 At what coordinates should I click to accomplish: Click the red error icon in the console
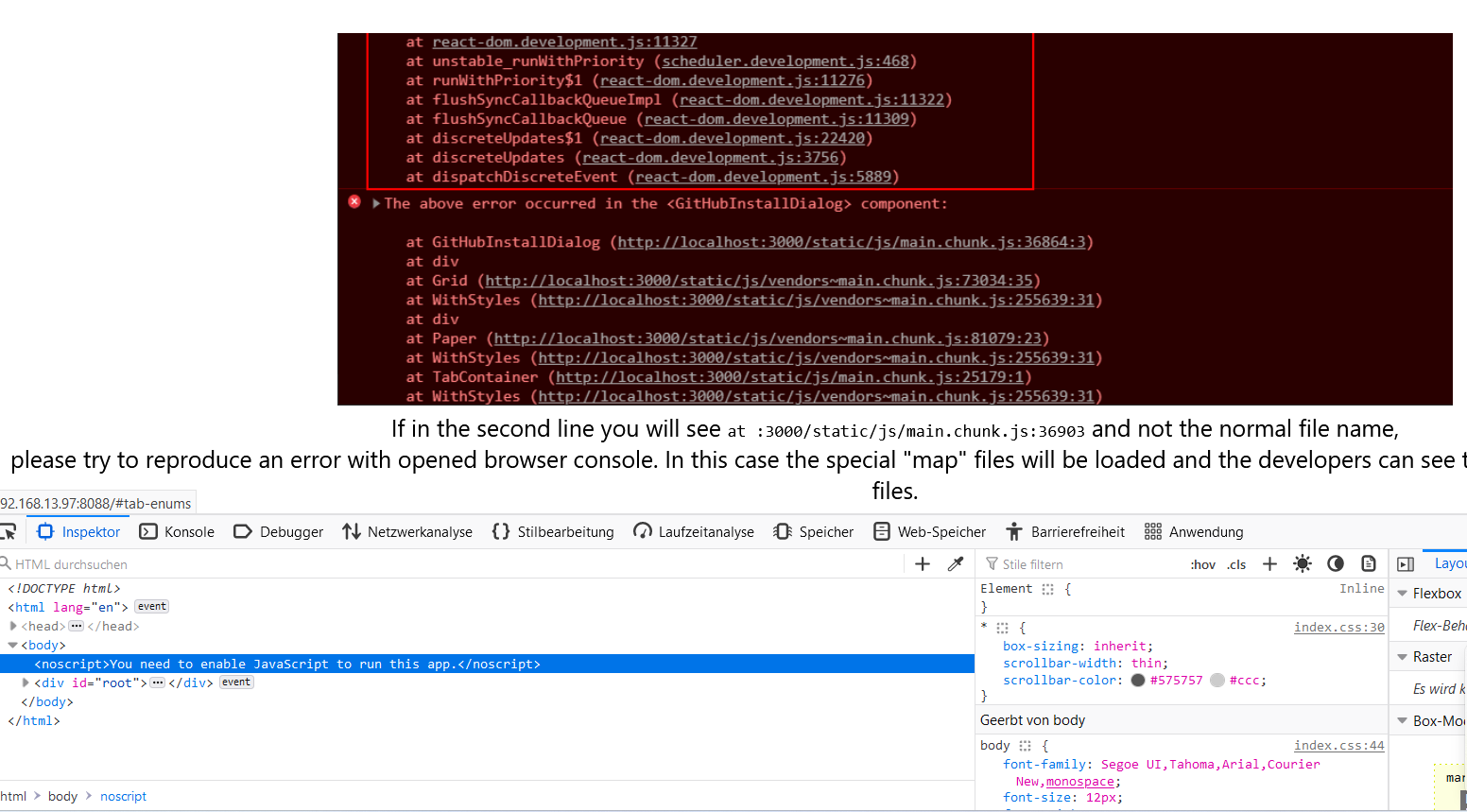[354, 201]
